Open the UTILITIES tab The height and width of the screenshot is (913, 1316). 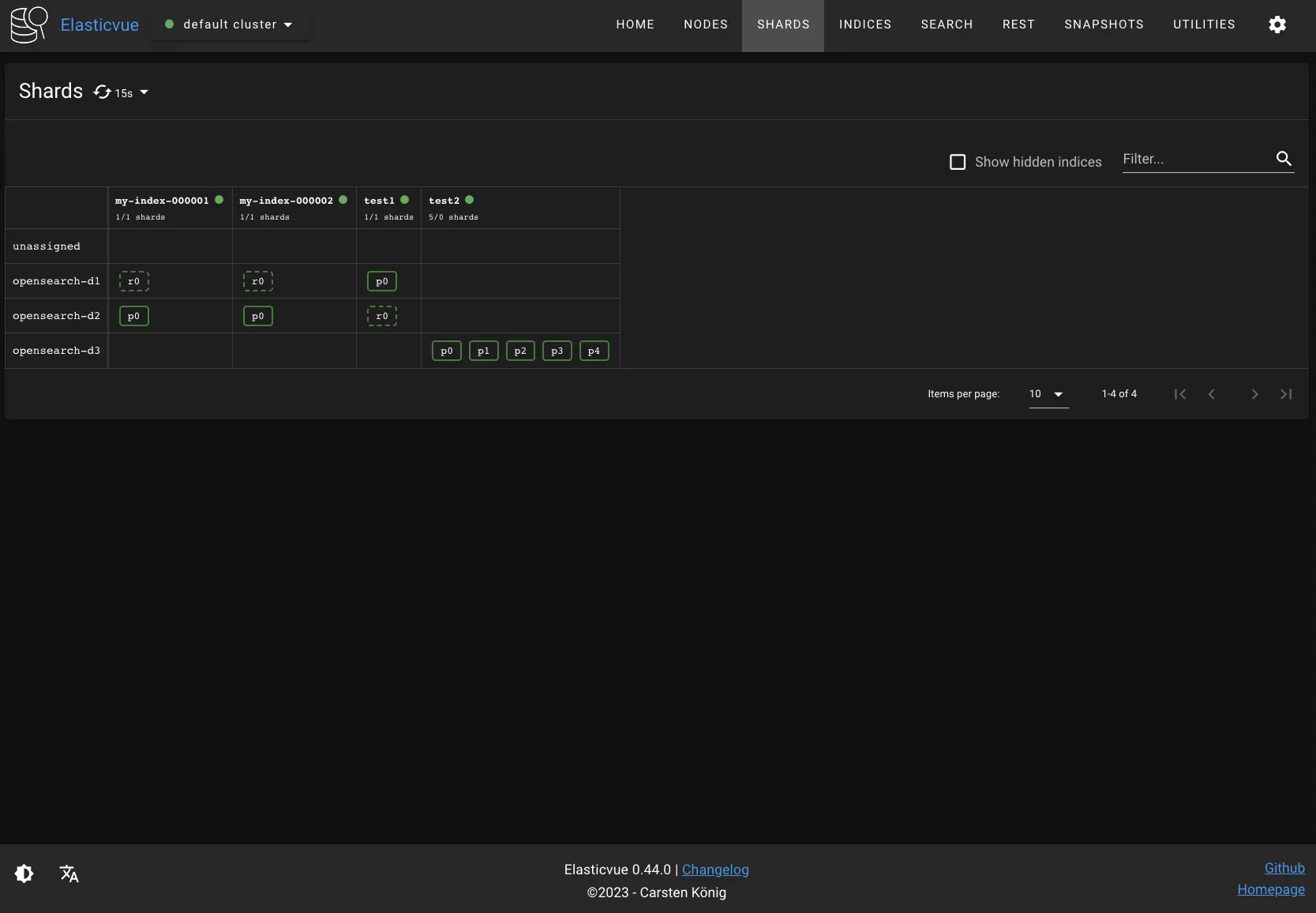[1204, 24]
